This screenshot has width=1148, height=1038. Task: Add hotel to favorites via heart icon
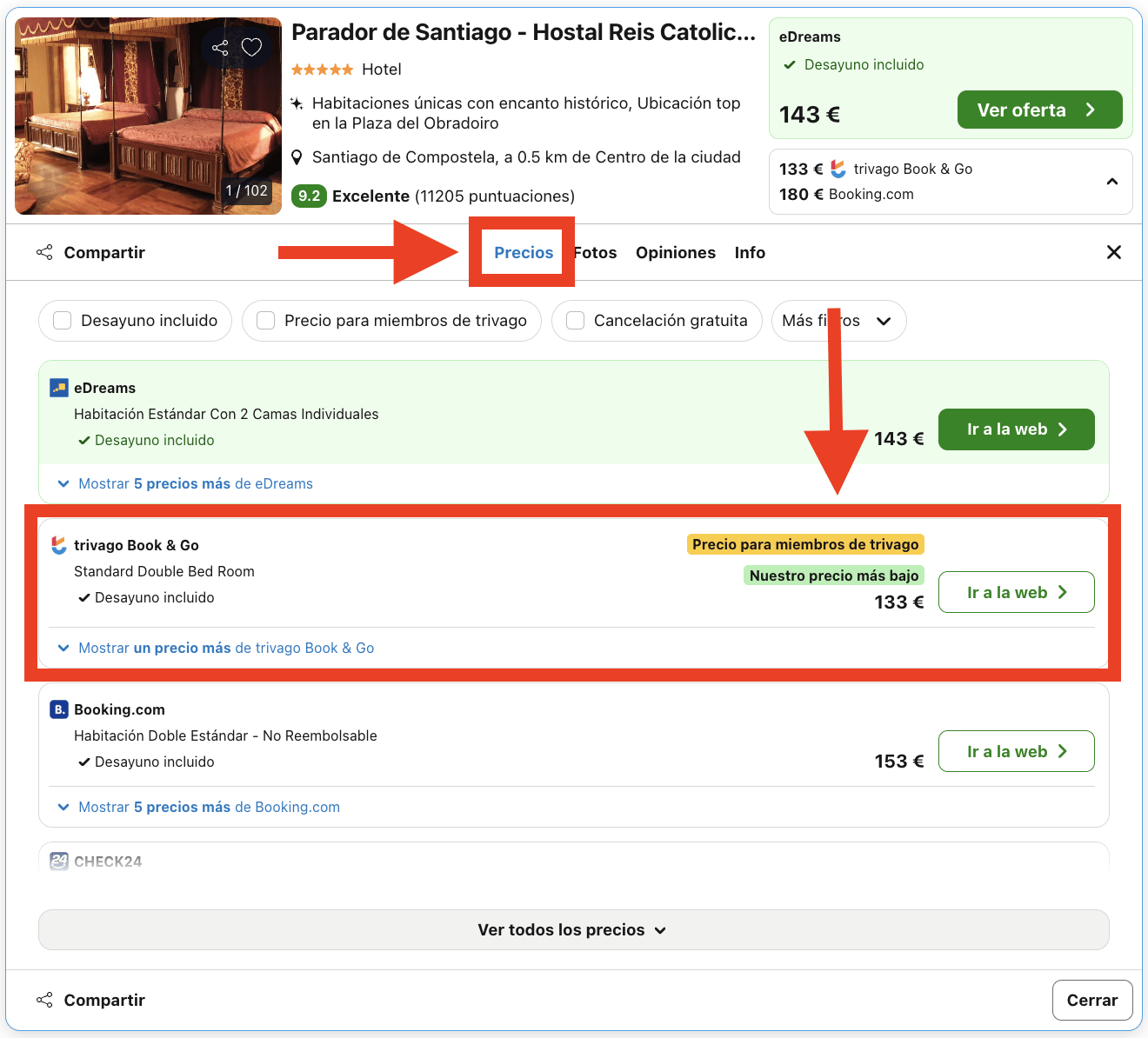251,48
